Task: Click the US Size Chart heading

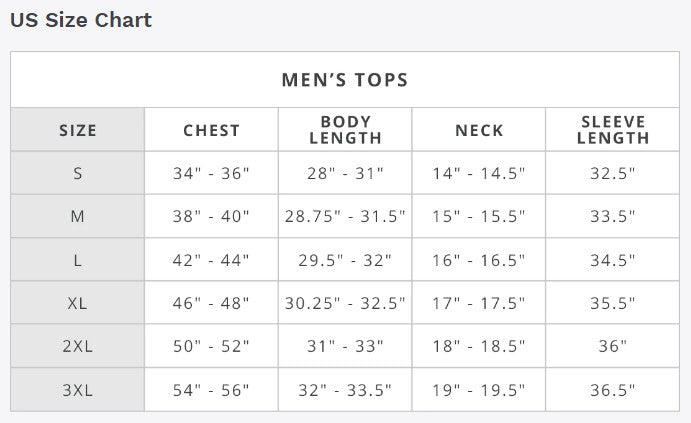Action: click(81, 20)
